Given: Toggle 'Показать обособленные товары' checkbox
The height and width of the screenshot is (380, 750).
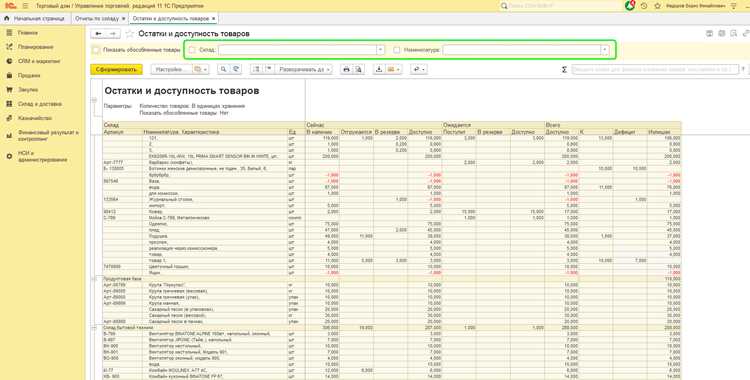Looking at the screenshot, I should pos(96,50).
